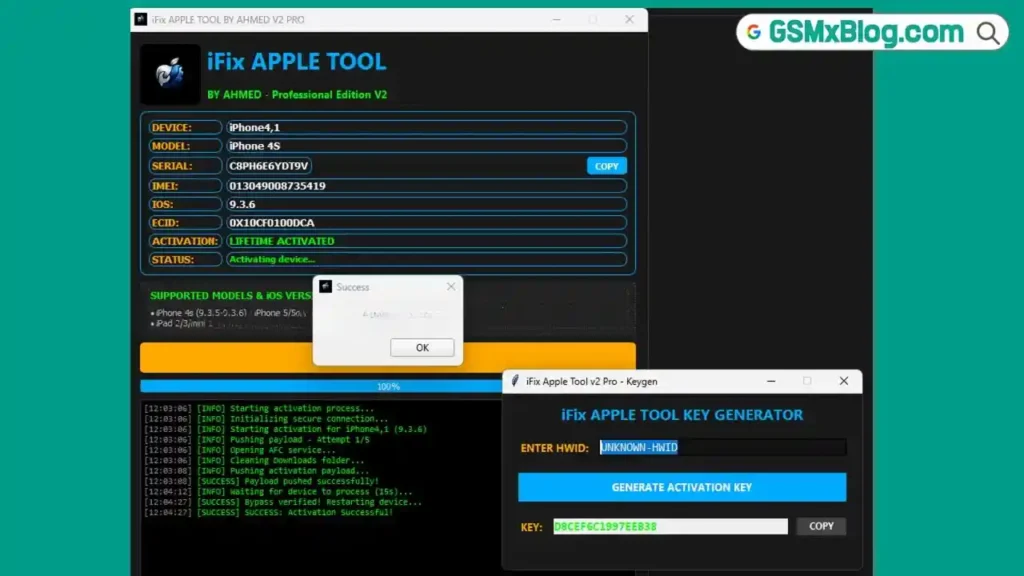Click the icon in the Success dialog title bar
Viewport: 1024px width, 576px height.
[x=325, y=287]
